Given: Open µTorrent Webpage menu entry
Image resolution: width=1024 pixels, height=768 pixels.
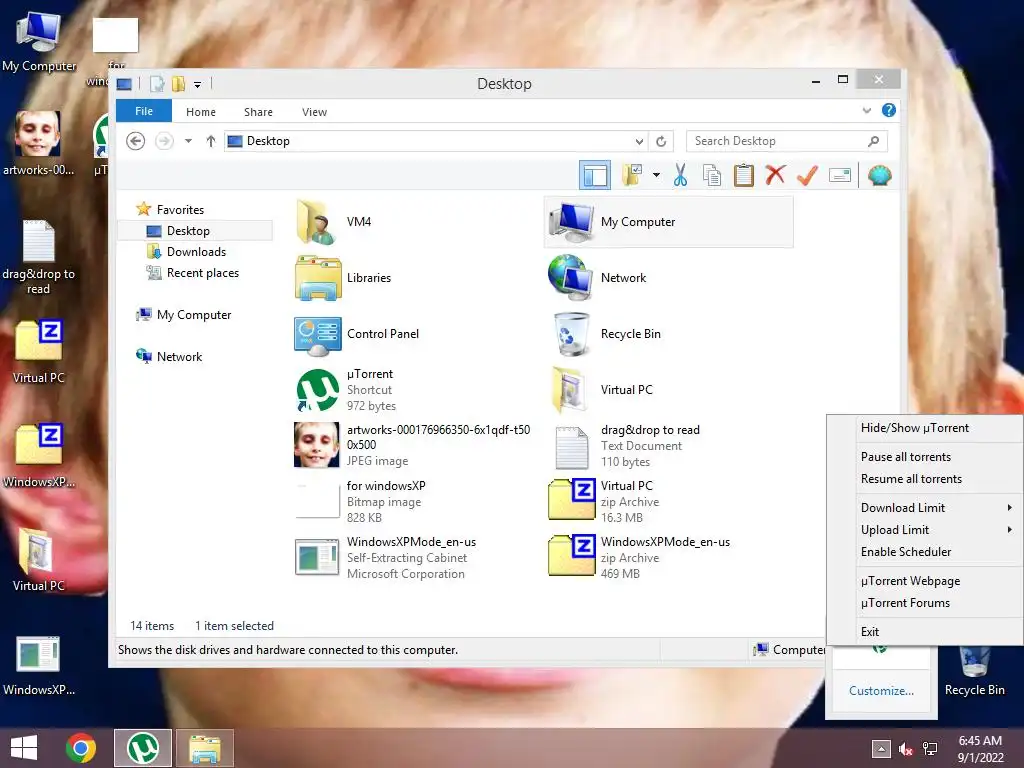Looking at the screenshot, I should [x=925, y=581].
